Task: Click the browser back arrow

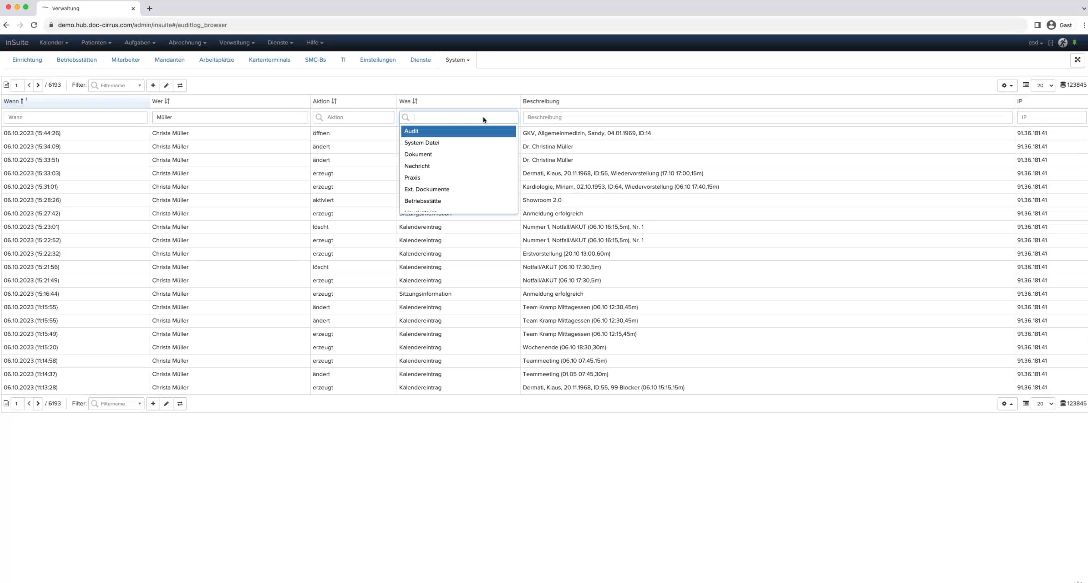Action: click(6, 25)
